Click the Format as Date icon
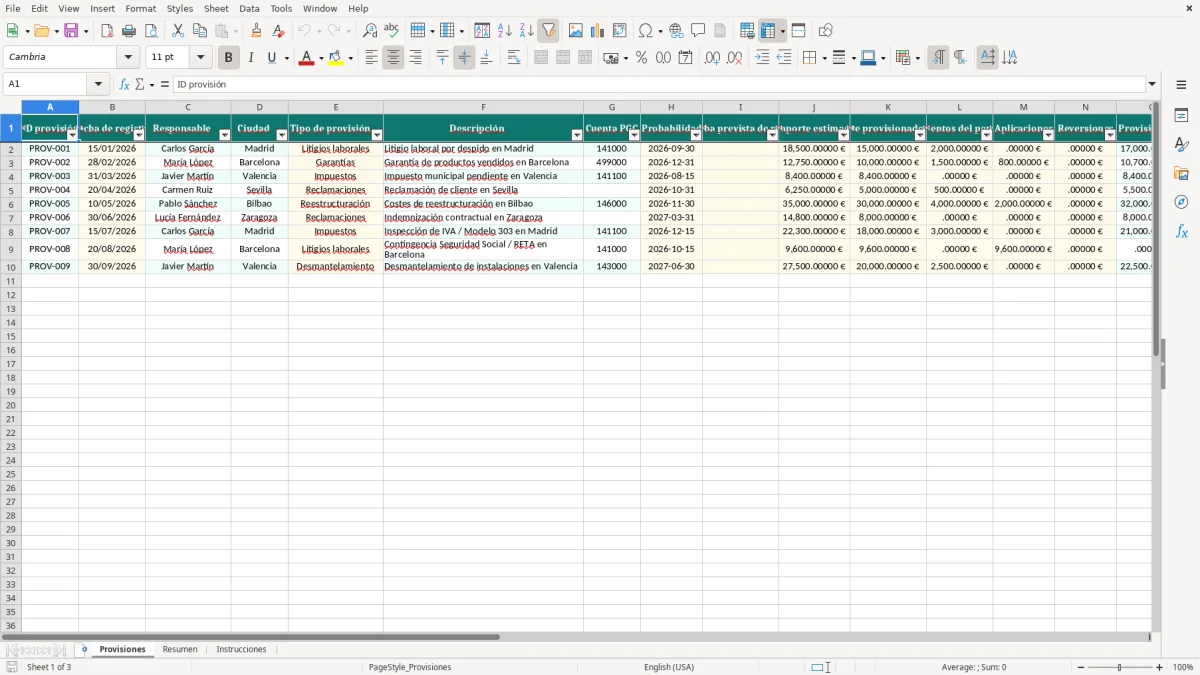 point(685,58)
